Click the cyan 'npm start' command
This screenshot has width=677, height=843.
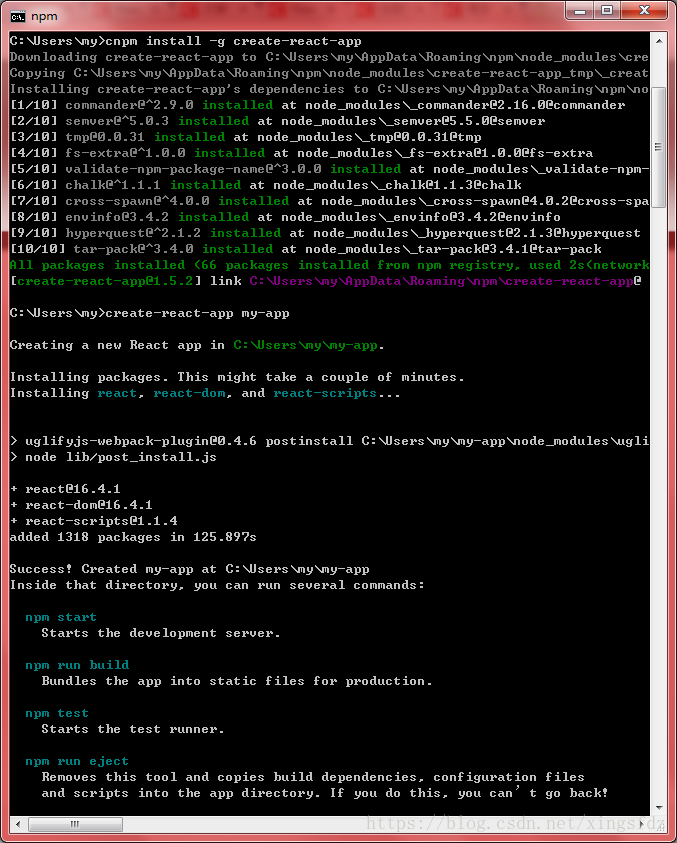click(x=61, y=617)
